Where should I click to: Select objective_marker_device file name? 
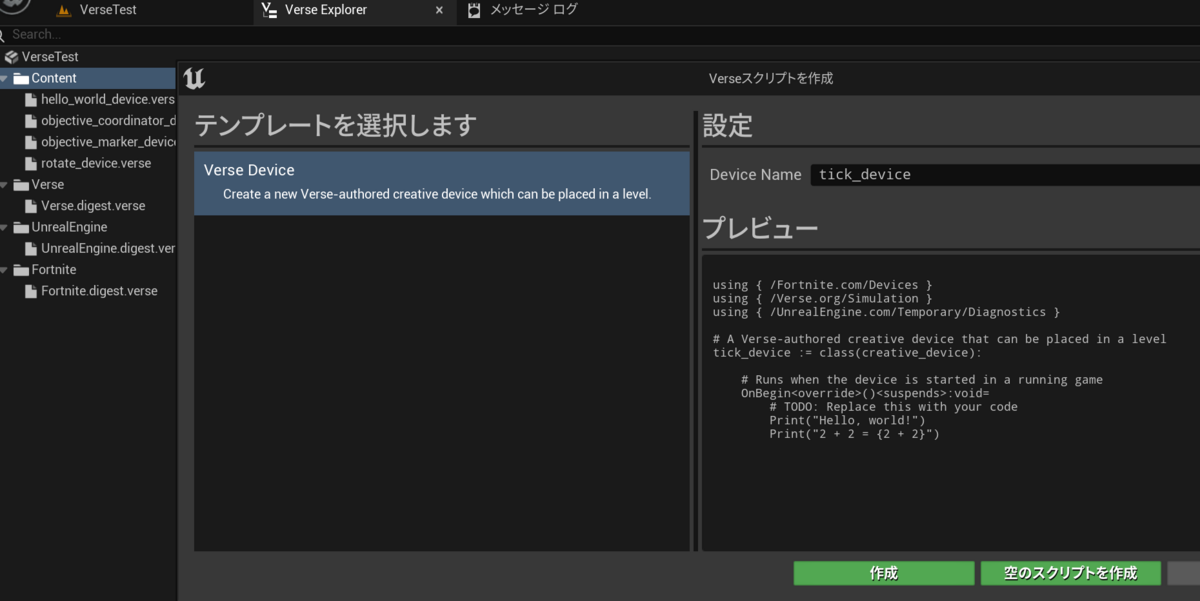[108, 142]
